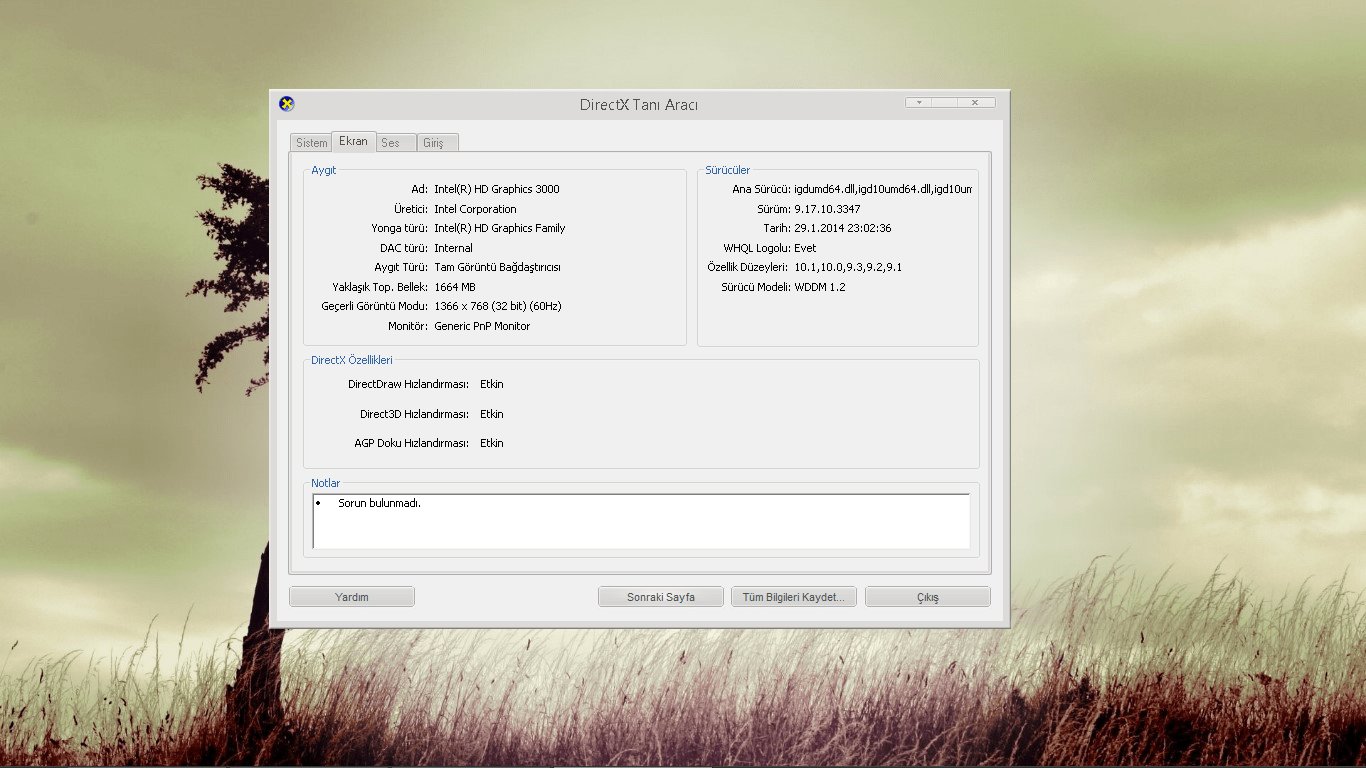Image resolution: width=1366 pixels, height=768 pixels.
Task: Click the "Geçerli Görüntü Modu:" label
Action: coord(375,306)
